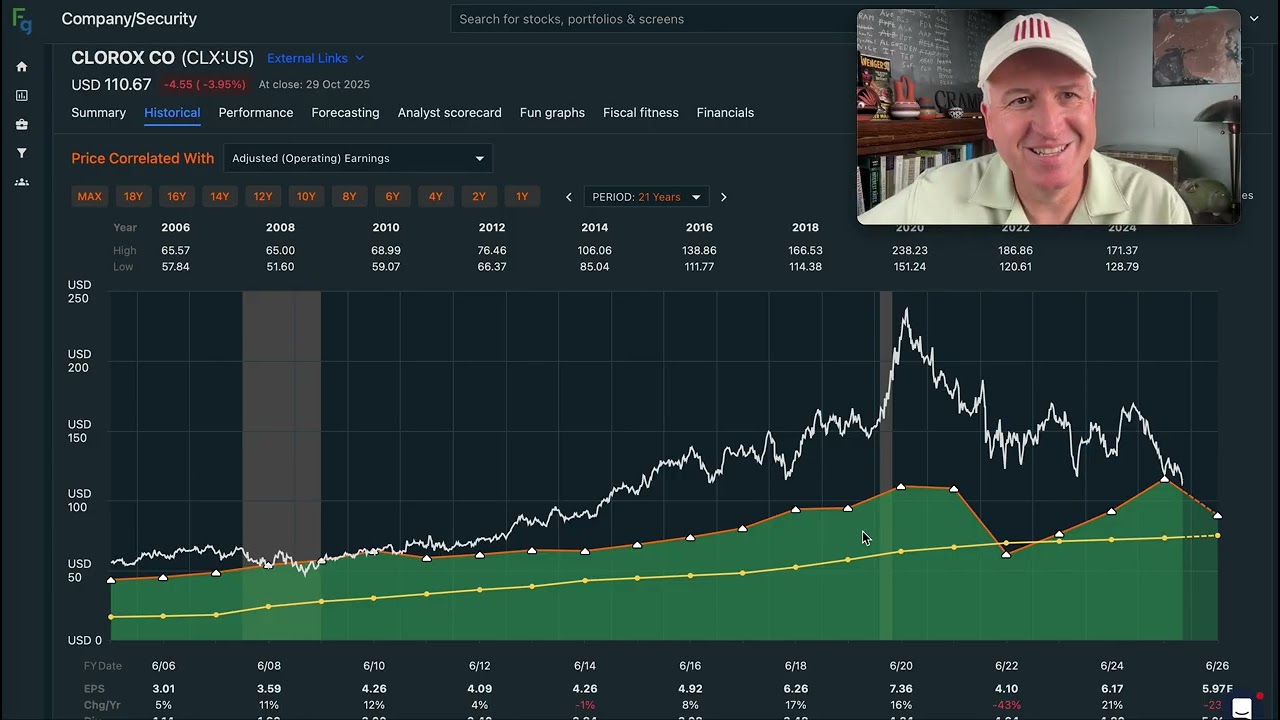
Task: Select the 2Y time range button
Action: (479, 197)
